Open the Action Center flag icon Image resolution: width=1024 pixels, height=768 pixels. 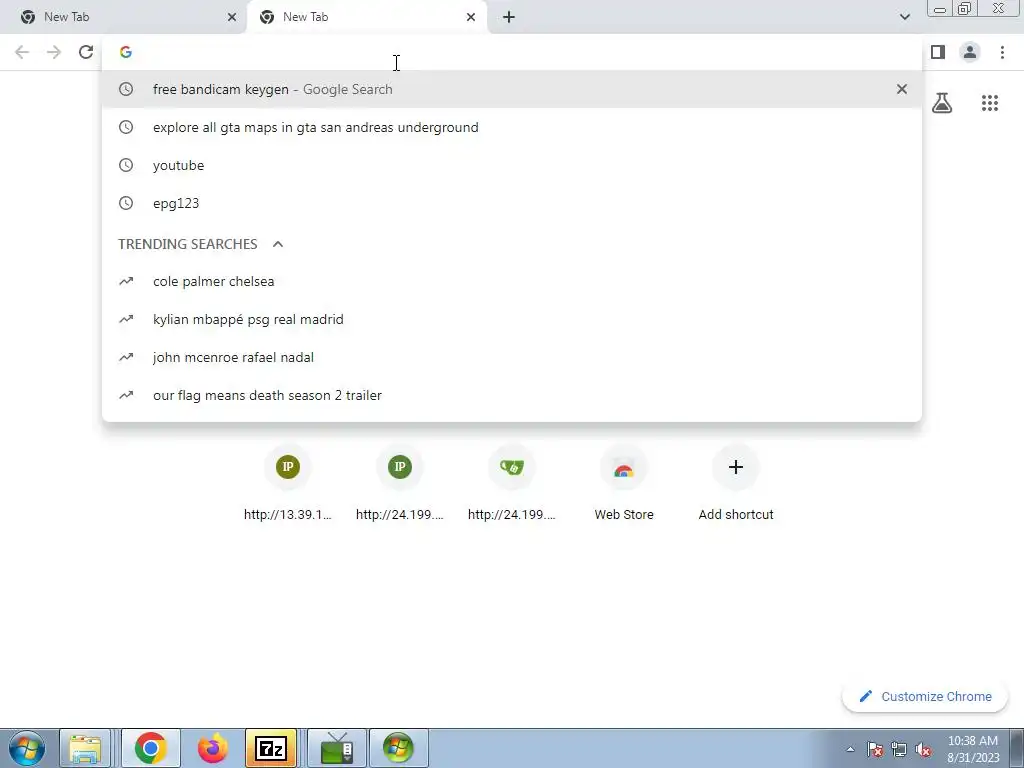tap(875, 749)
